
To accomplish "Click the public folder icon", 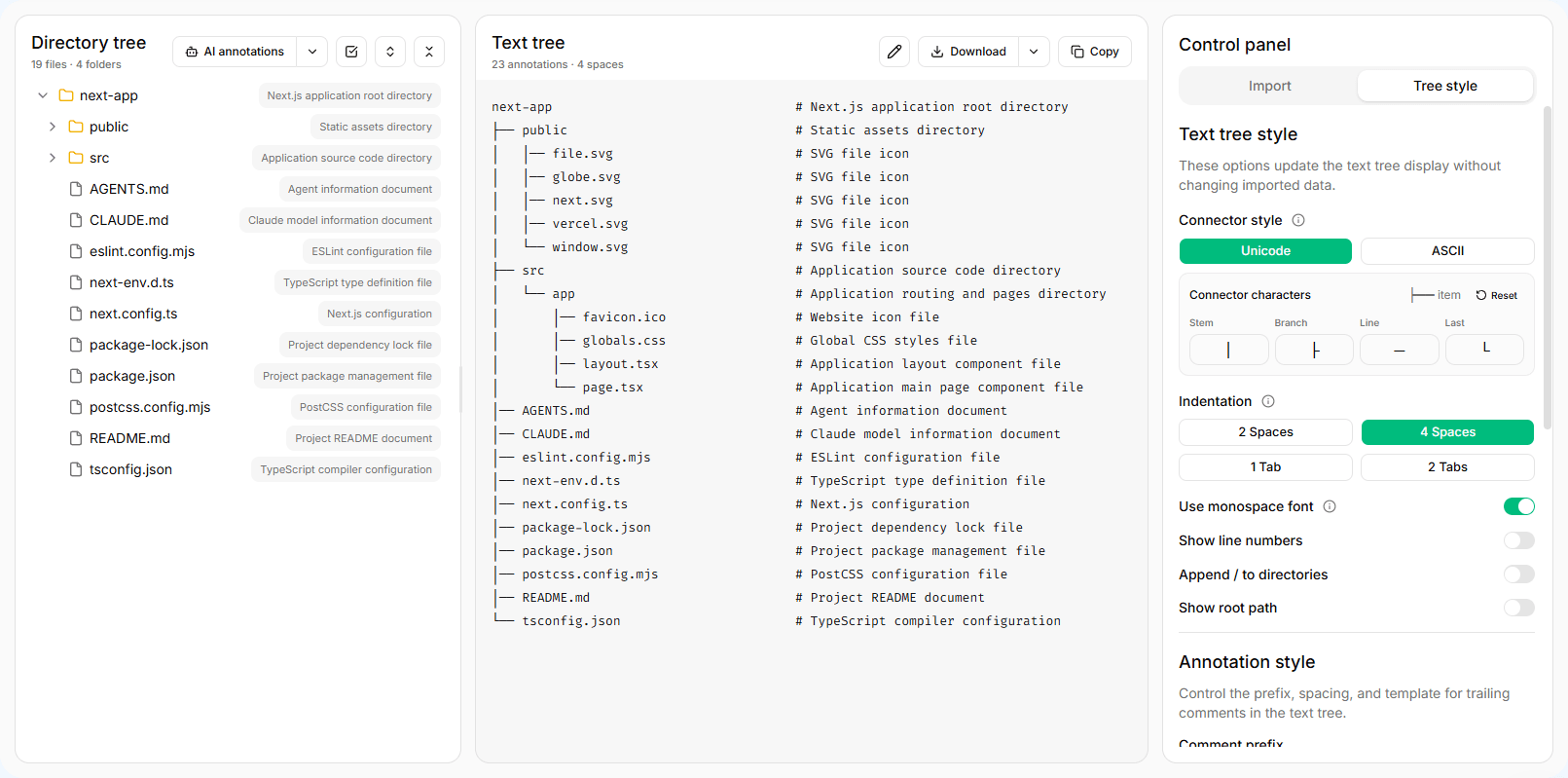I will 76,127.
